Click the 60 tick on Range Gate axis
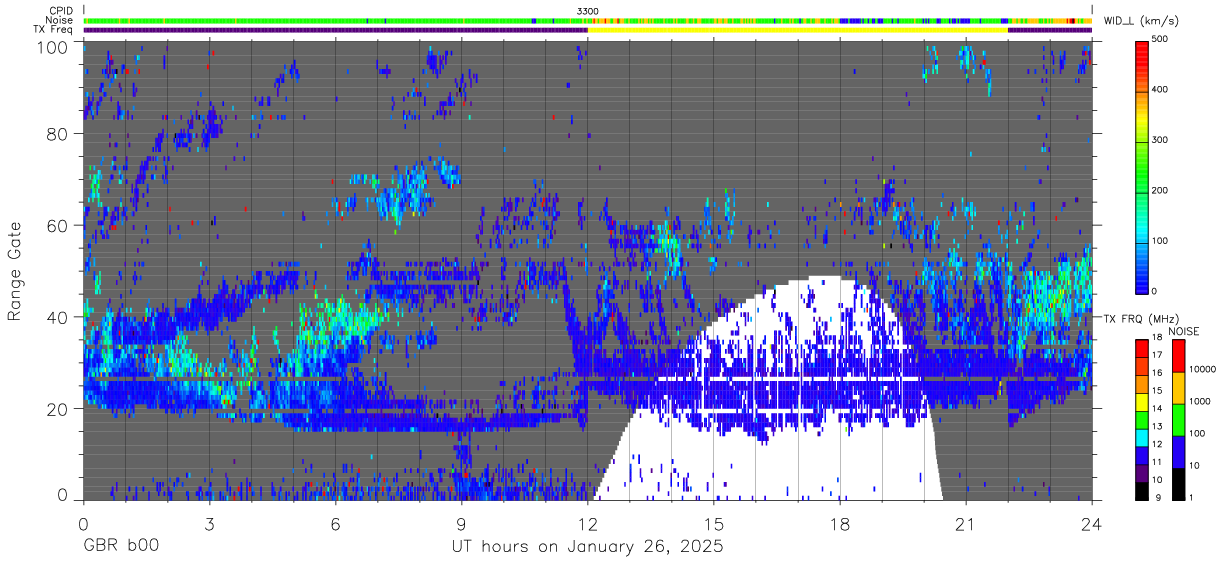This screenshot has height=567, width=1228. click(x=59, y=226)
